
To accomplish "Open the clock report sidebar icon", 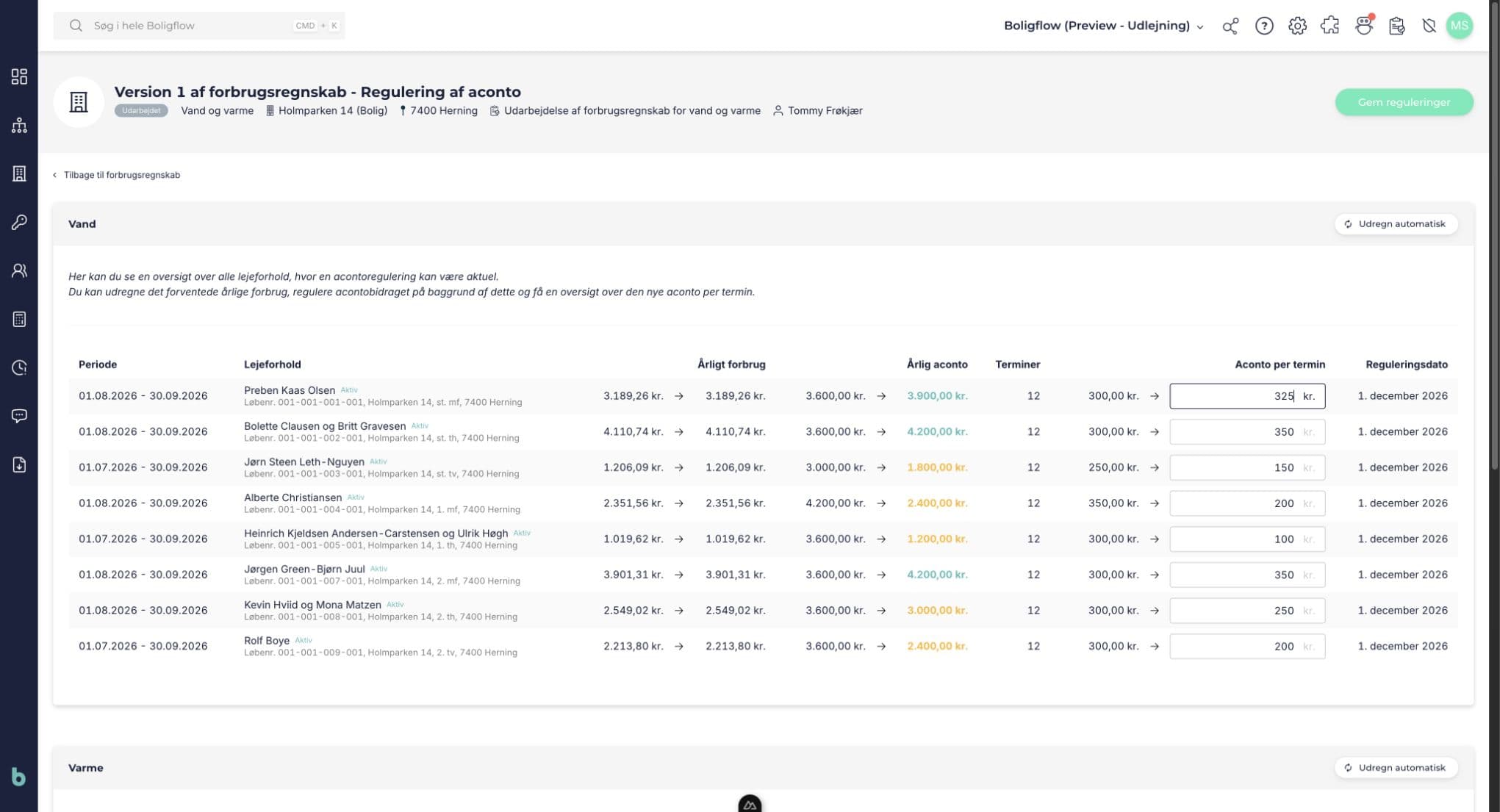I will 19,367.
